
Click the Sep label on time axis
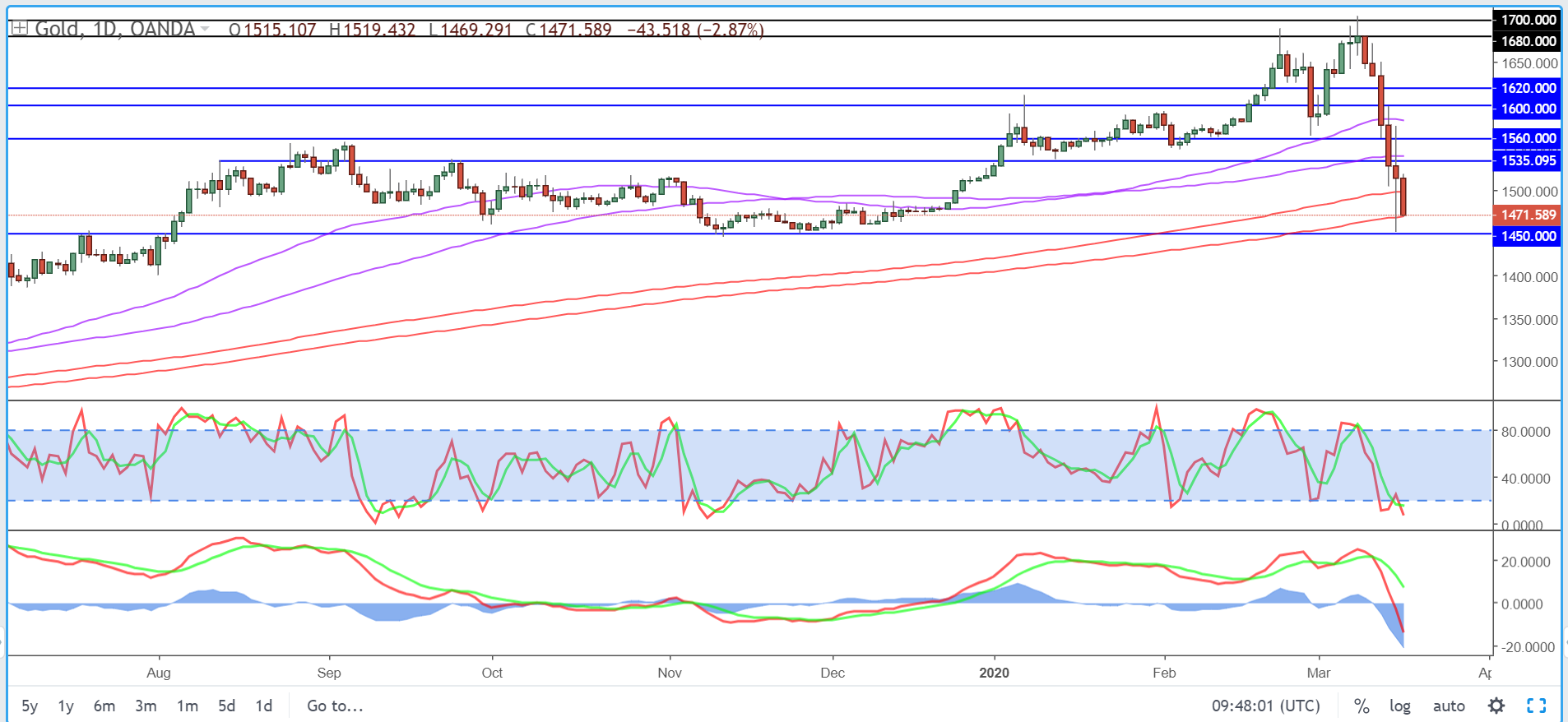pos(329,673)
